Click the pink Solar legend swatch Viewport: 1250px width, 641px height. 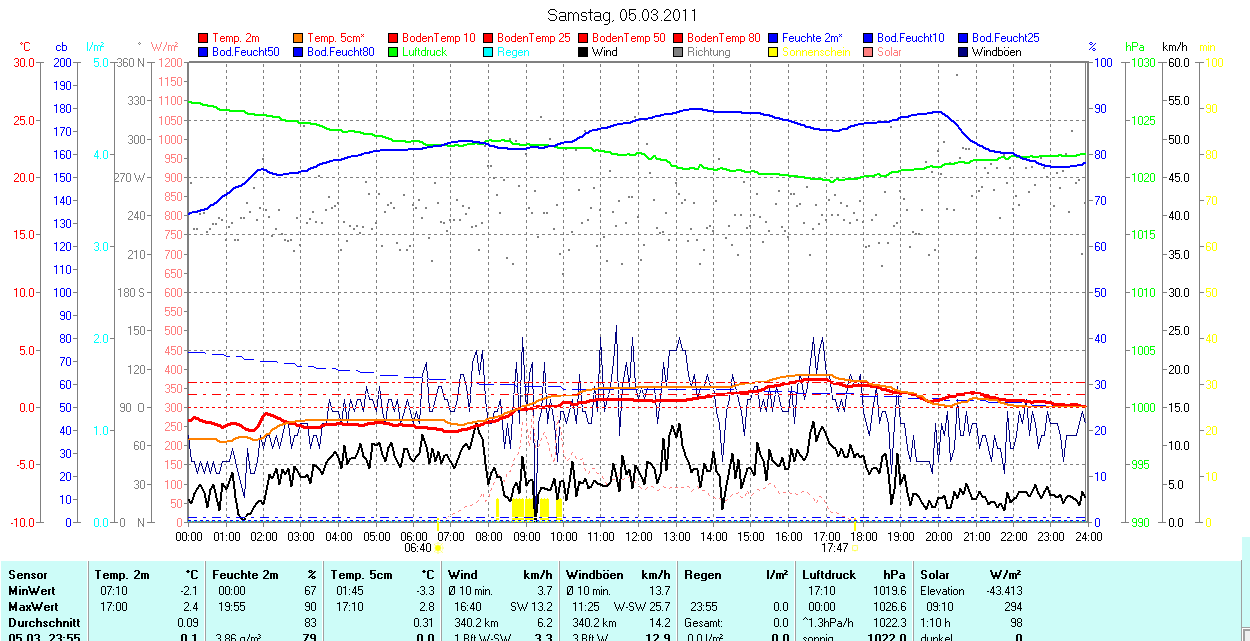(x=869, y=52)
